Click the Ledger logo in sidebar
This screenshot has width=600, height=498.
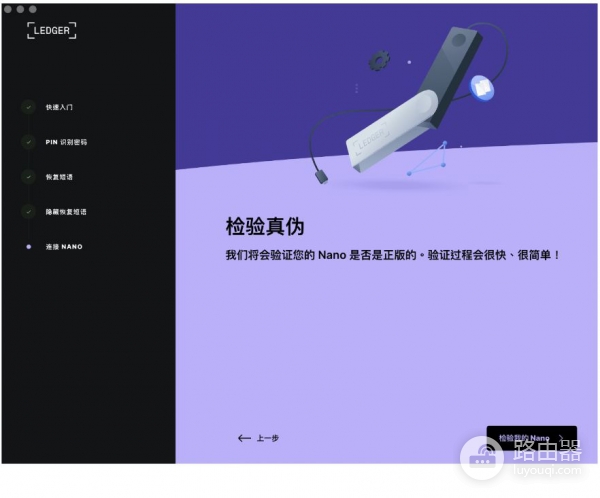point(52,31)
